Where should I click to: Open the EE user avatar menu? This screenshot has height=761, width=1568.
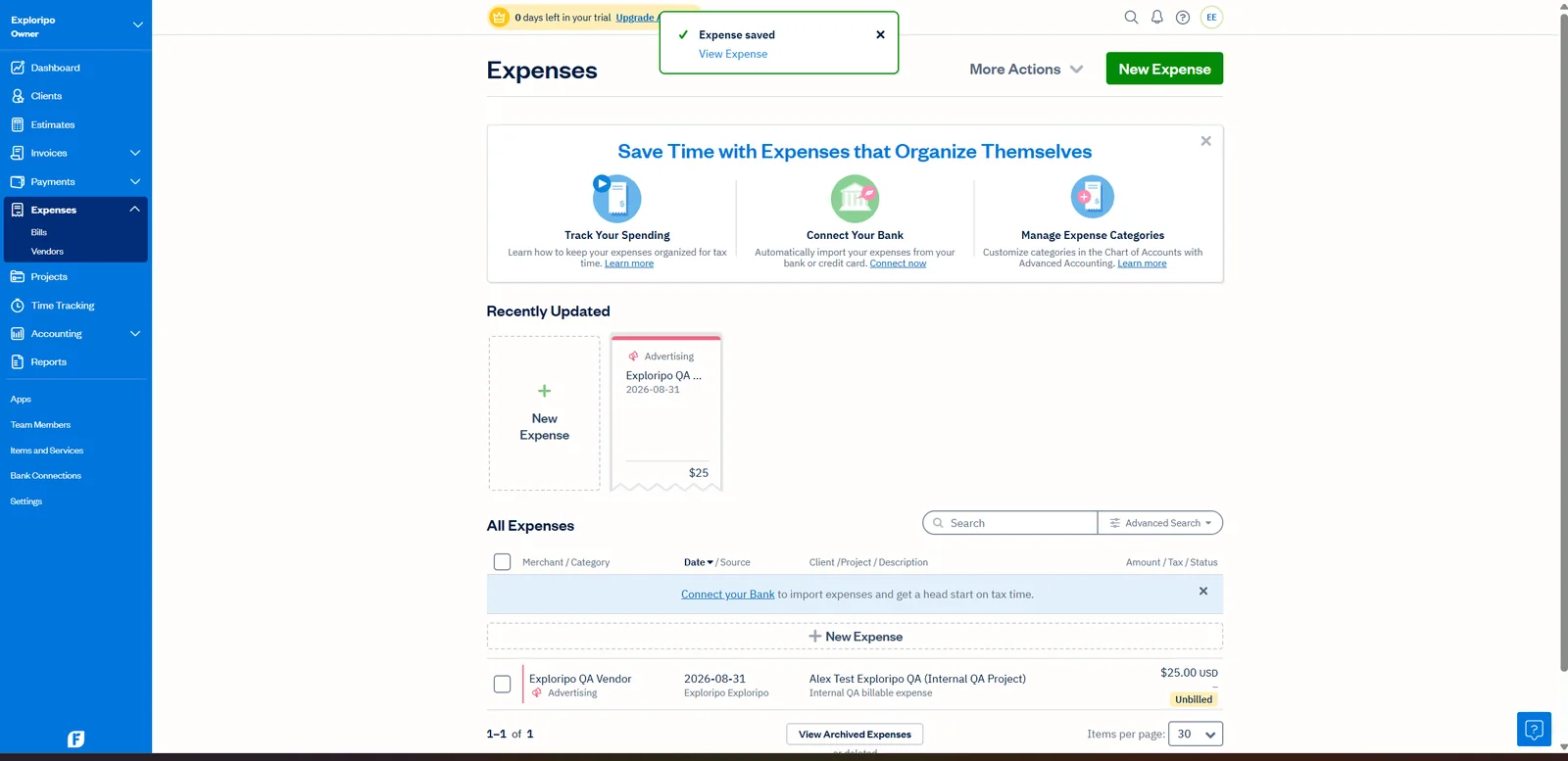(1211, 17)
